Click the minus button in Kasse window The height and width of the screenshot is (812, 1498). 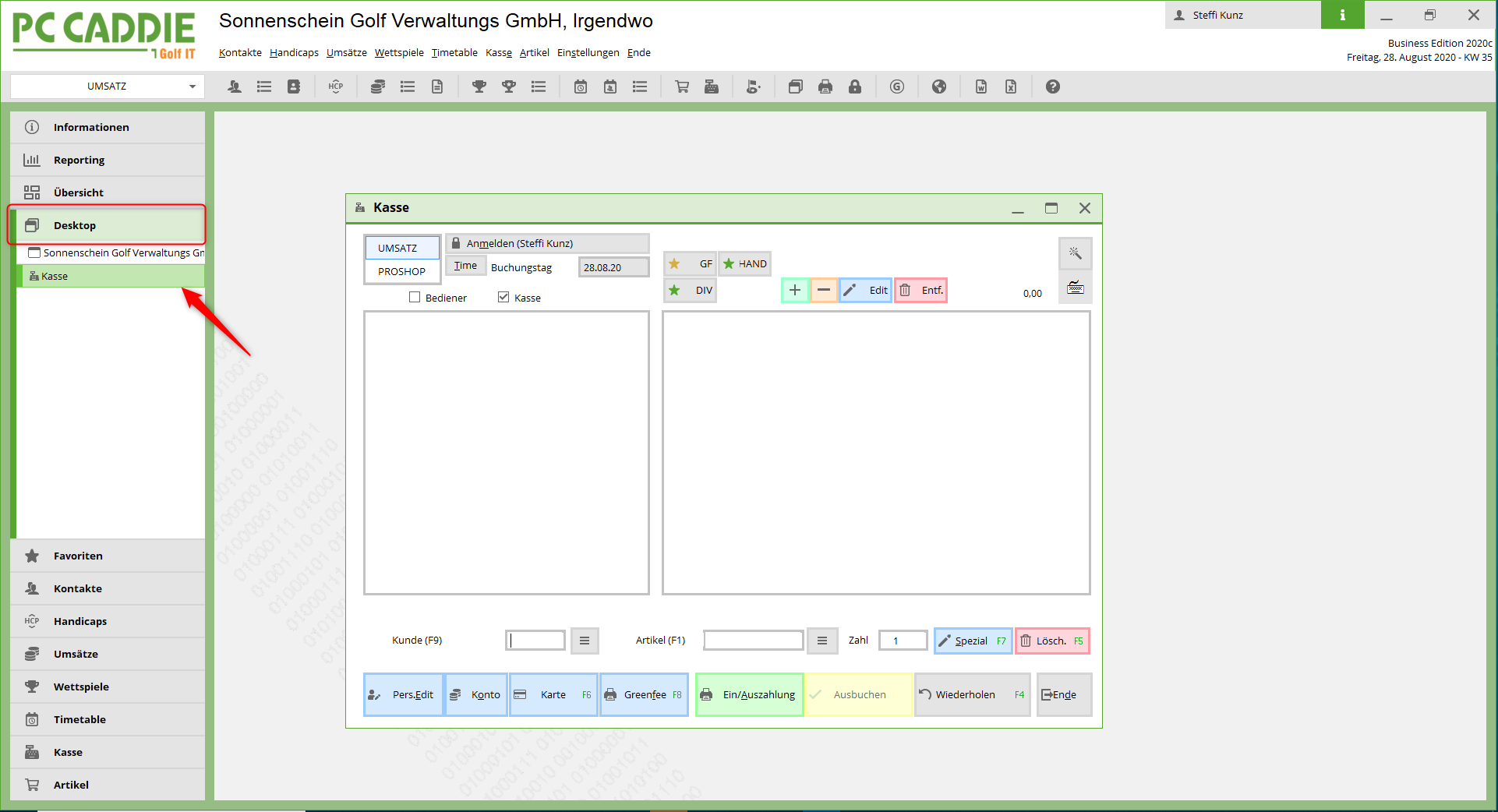pos(824,291)
